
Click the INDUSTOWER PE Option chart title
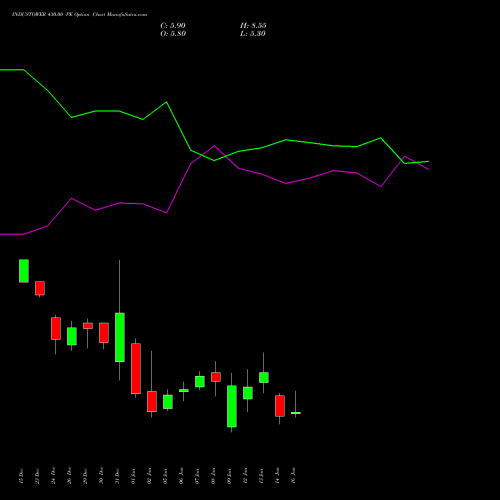click(79, 15)
